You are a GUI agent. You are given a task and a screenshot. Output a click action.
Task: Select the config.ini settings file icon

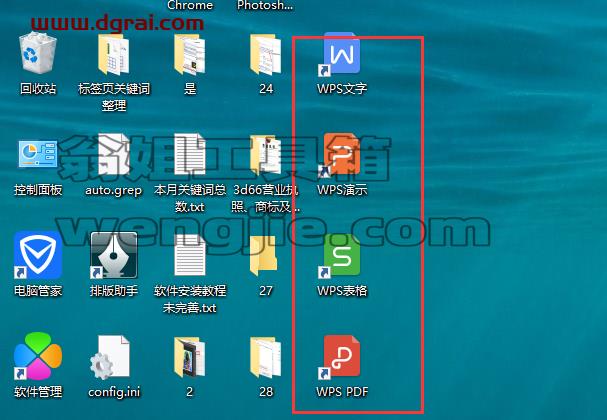(110, 357)
